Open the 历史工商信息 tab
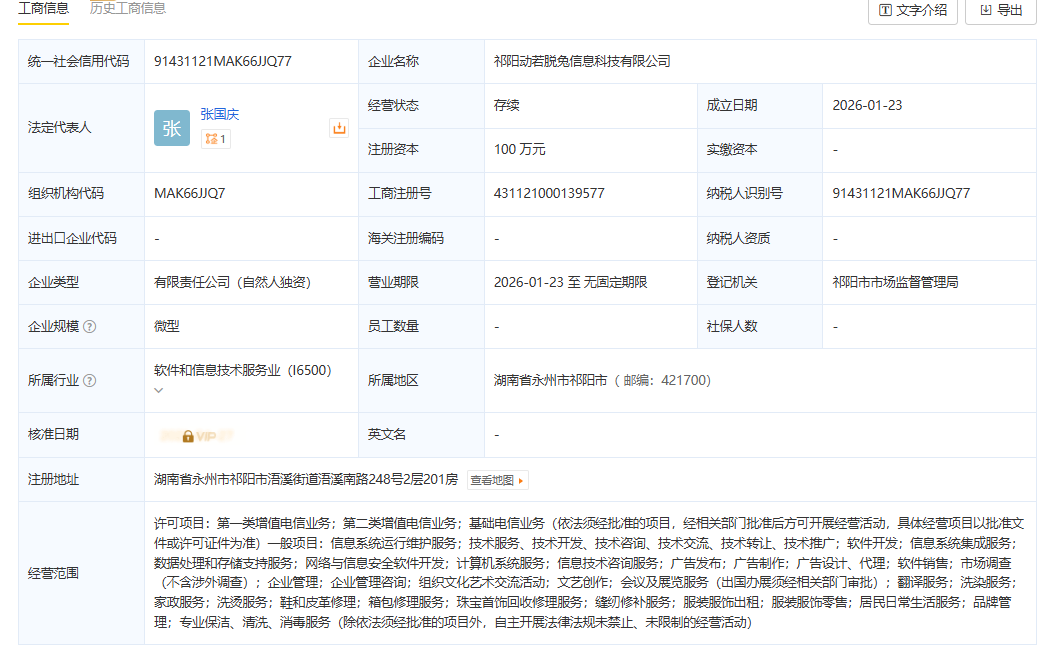The image size is (1059, 653). [x=128, y=9]
